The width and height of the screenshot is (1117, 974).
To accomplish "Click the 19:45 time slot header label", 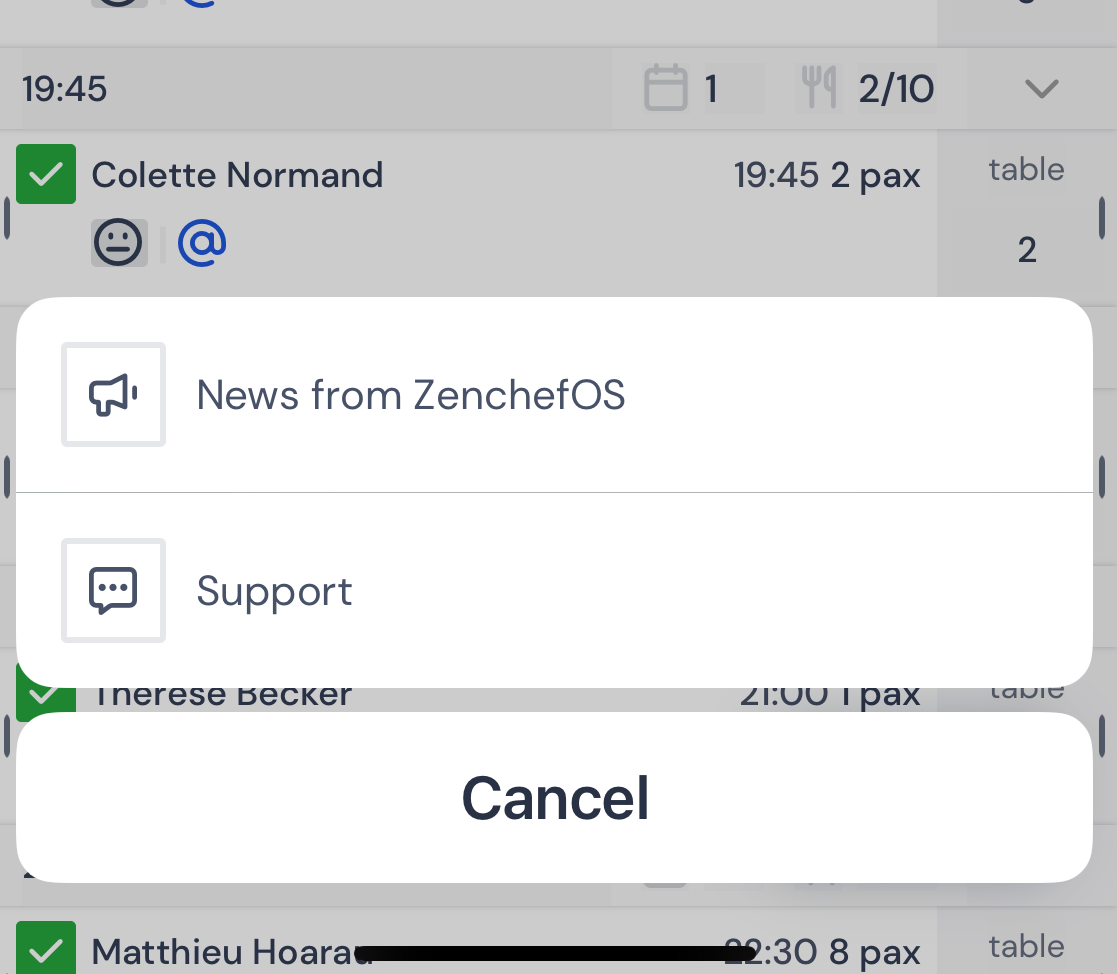I will click(65, 89).
